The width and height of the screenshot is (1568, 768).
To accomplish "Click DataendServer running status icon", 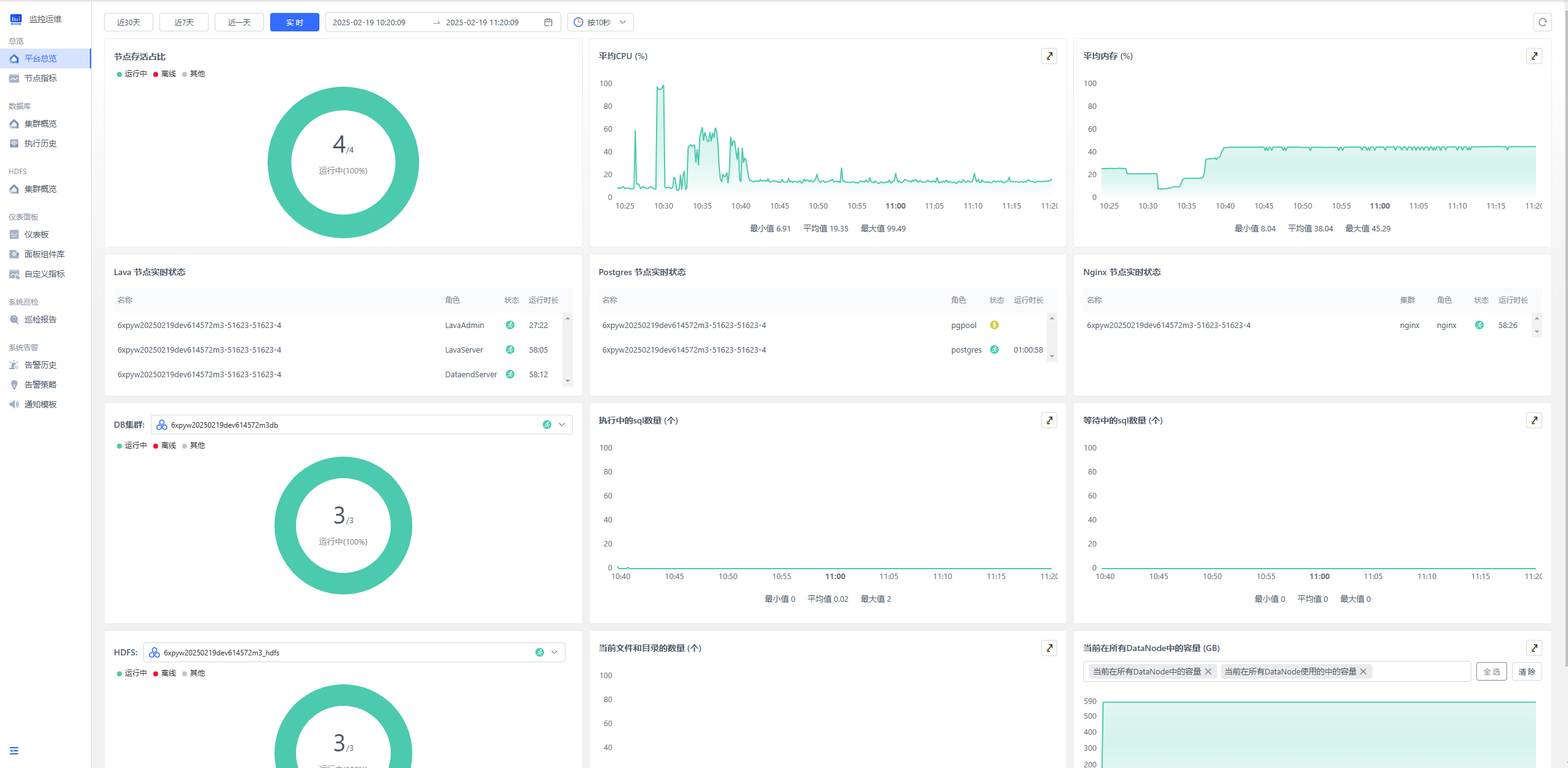I will point(510,374).
